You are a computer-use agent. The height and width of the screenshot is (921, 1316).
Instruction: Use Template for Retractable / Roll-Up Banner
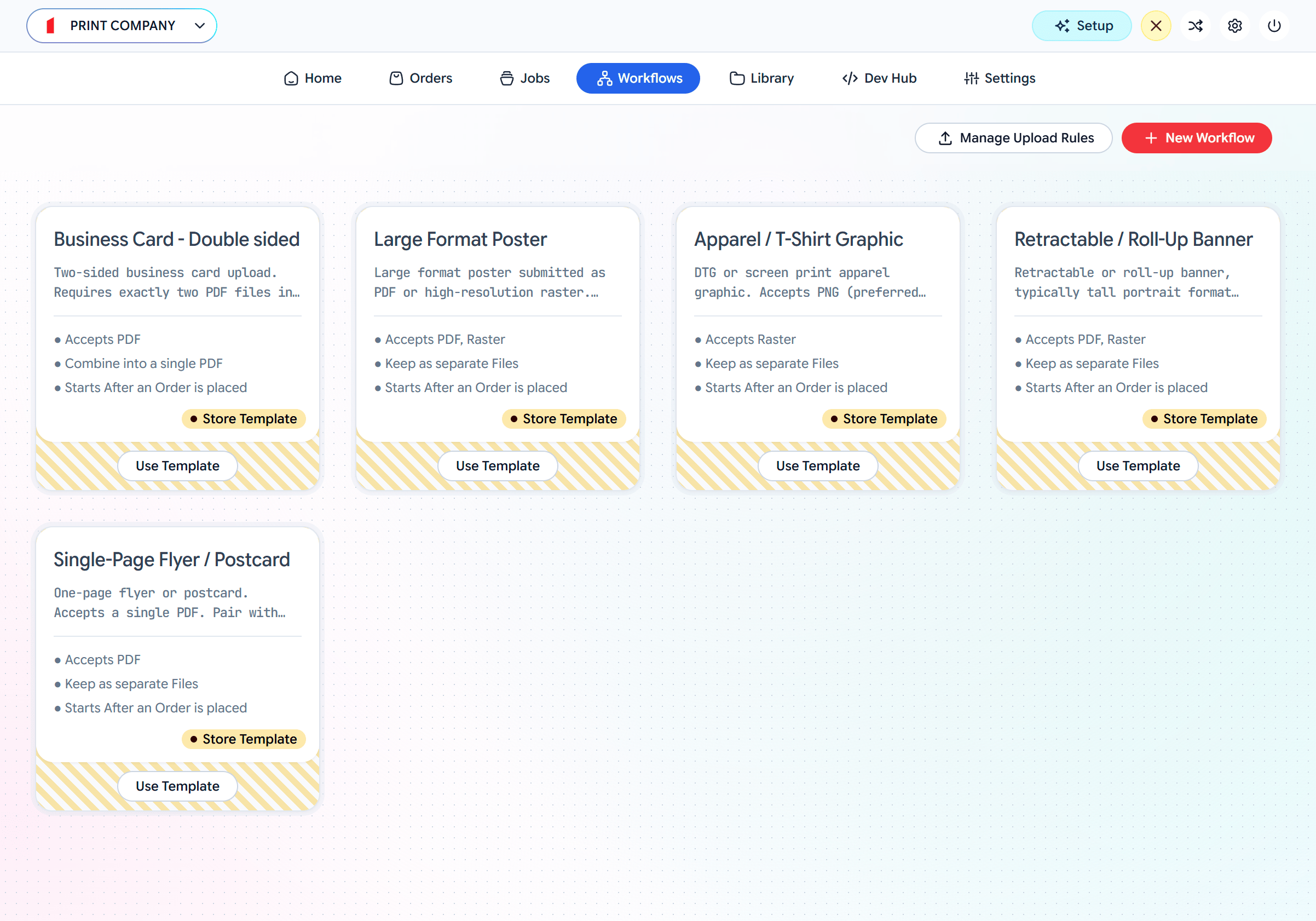pos(1138,465)
